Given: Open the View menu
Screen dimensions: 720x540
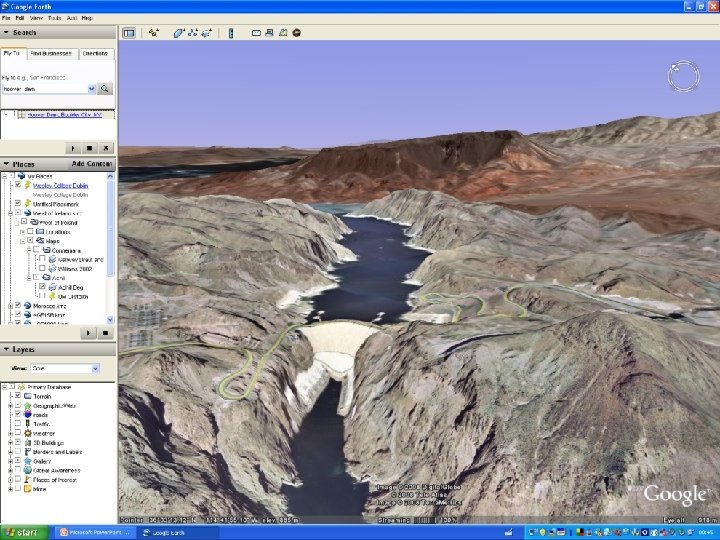Looking at the screenshot, I should [x=36, y=18].
